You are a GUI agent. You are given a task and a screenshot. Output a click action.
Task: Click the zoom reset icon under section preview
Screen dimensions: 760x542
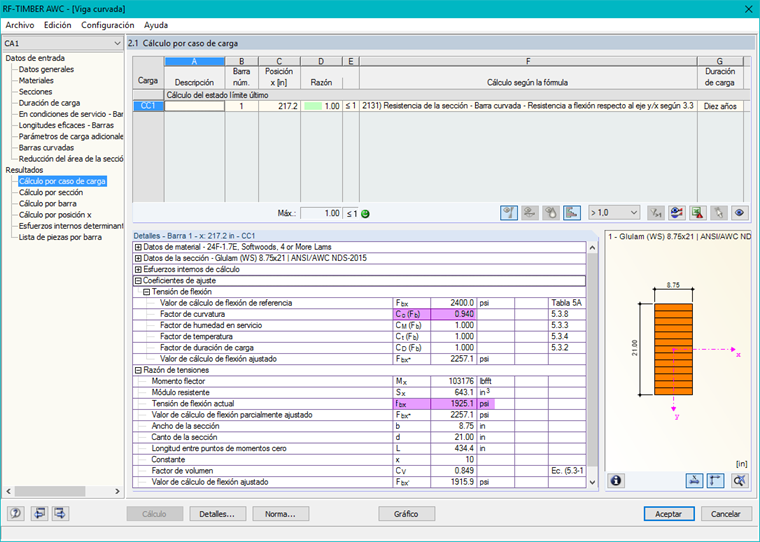(740, 481)
